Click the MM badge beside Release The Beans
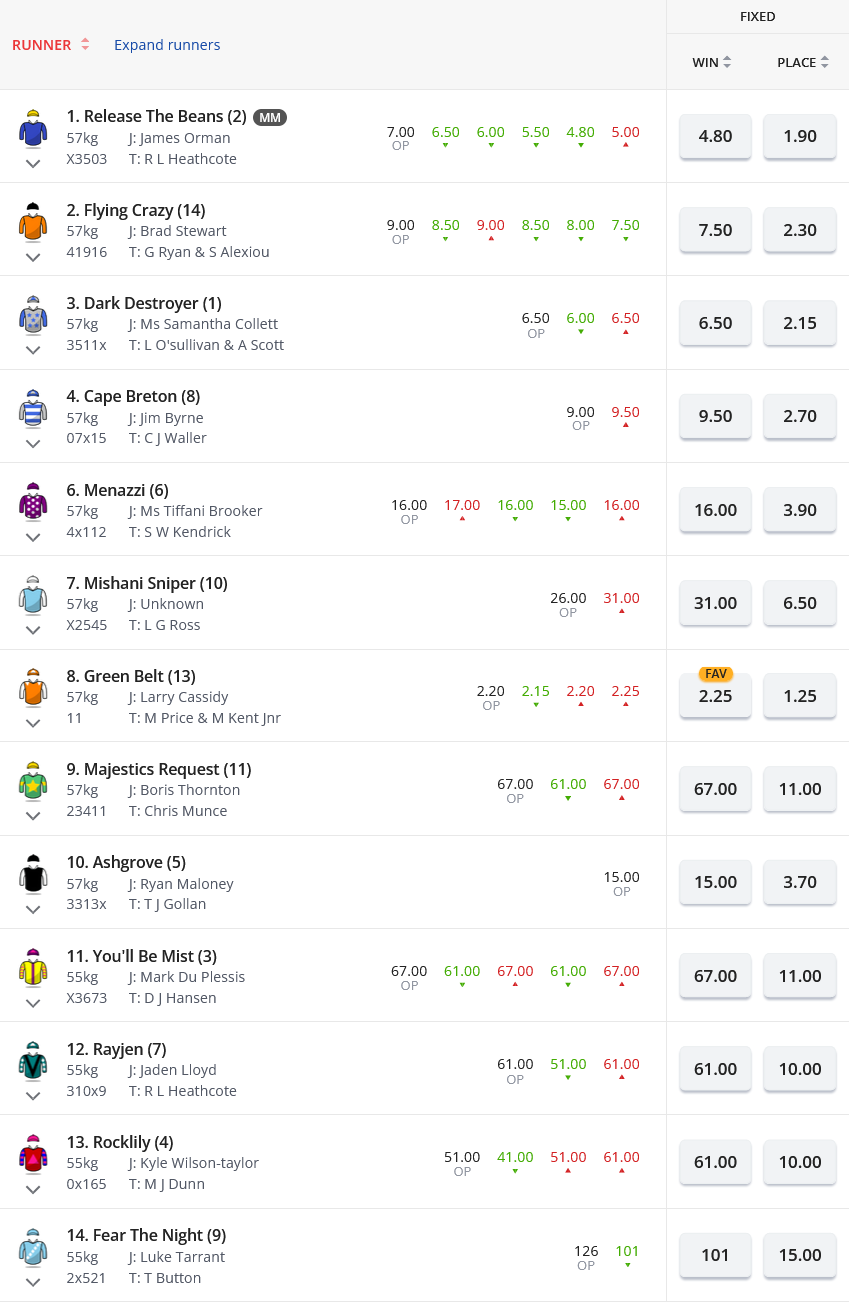This screenshot has height=1302, width=849. pyautogui.click(x=269, y=117)
